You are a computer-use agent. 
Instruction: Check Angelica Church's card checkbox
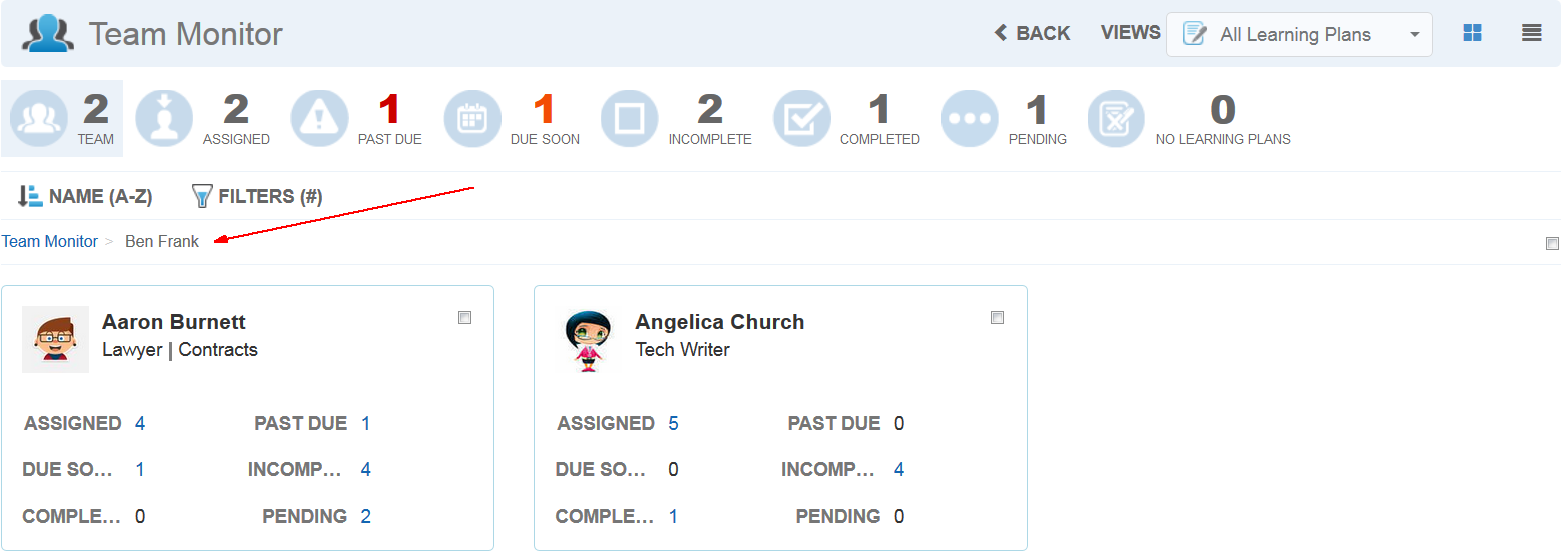click(997, 318)
